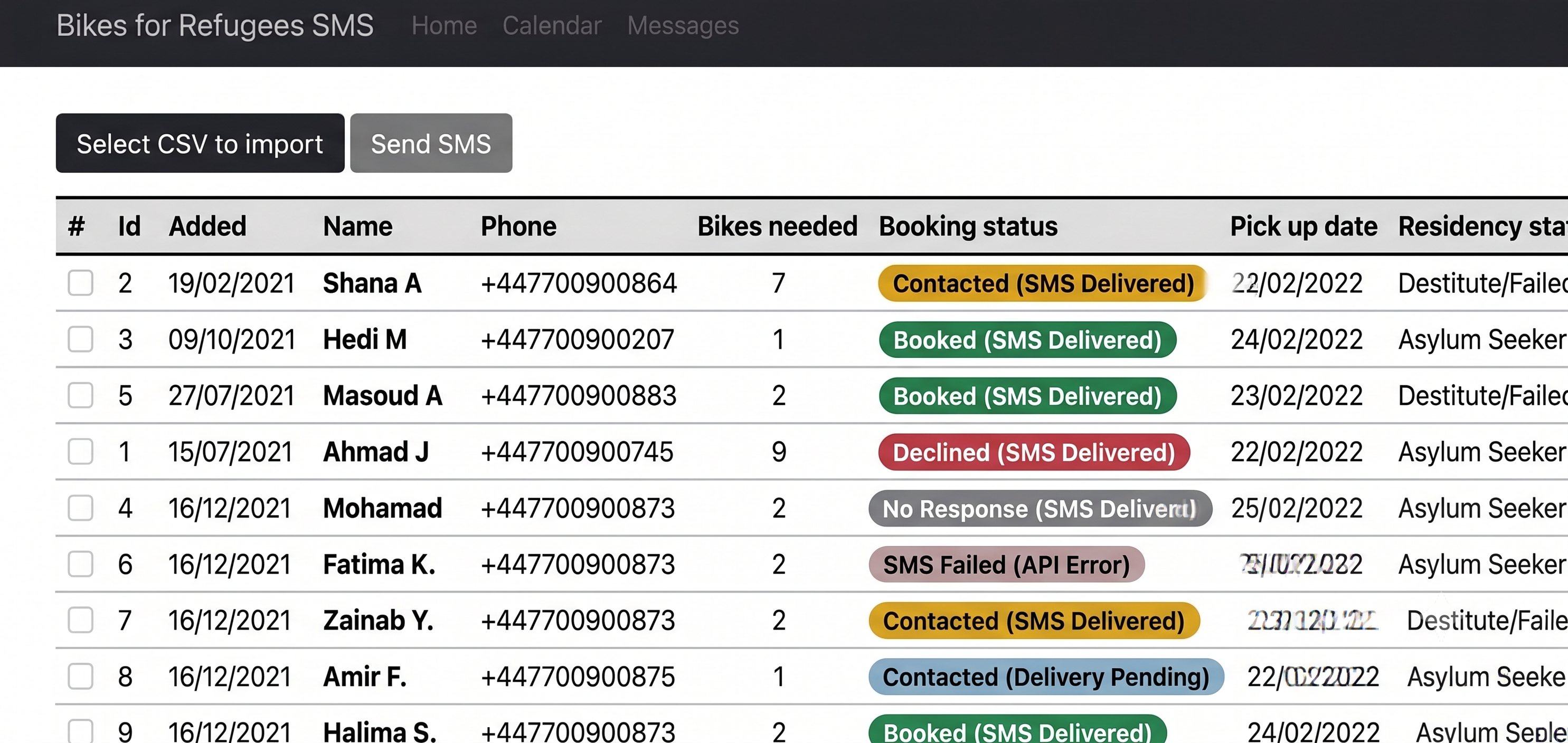Click the Booking status column header
The height and width of the screenshot is (743, 1568).
tap(968, 226)
